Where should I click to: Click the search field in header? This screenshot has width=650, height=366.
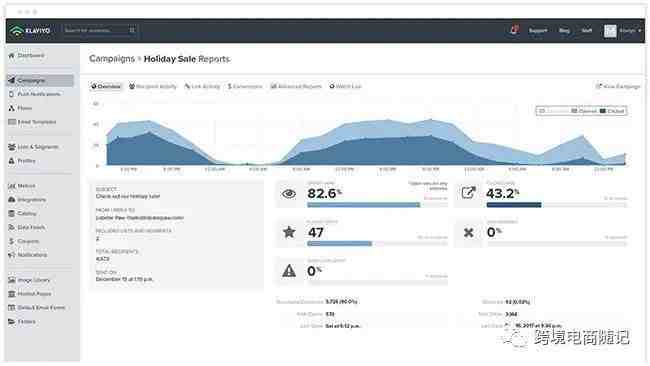(x=99, y=30)
